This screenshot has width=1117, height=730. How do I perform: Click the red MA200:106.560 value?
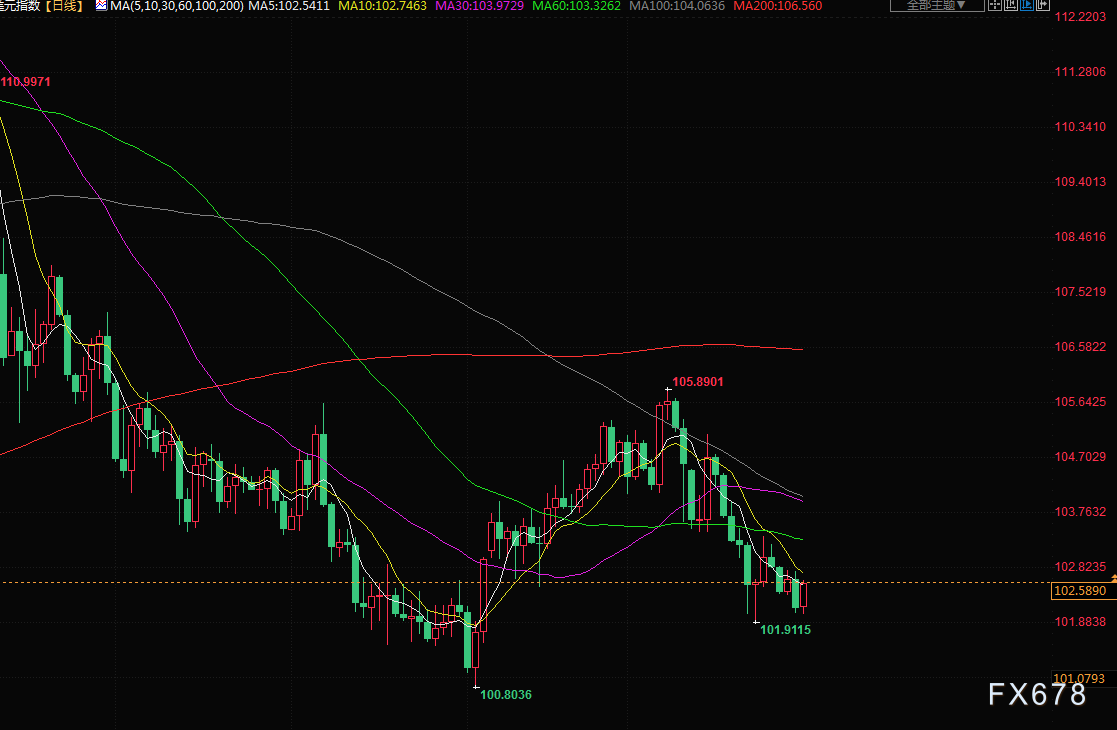(x=777, y=6)
